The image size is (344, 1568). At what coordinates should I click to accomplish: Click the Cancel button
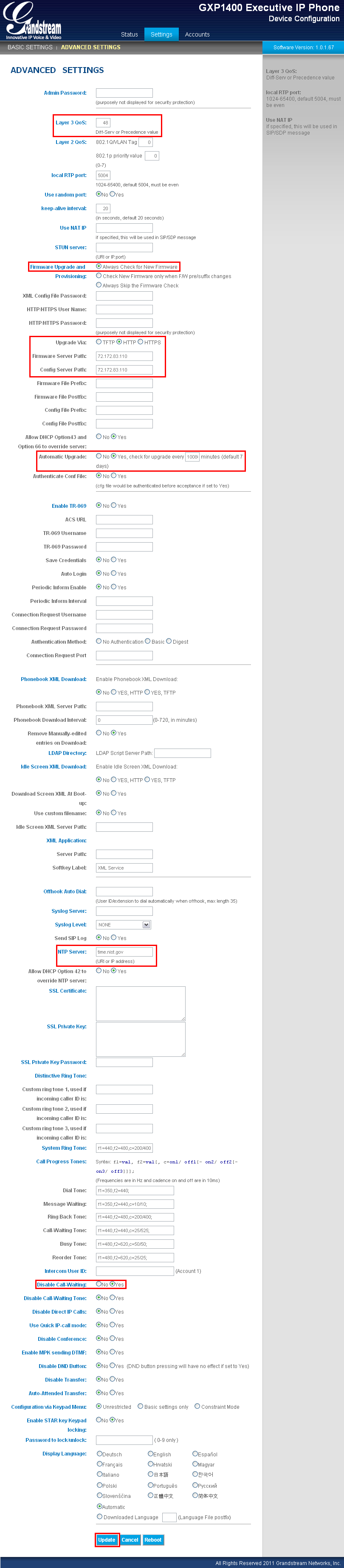coord(130,1540)
